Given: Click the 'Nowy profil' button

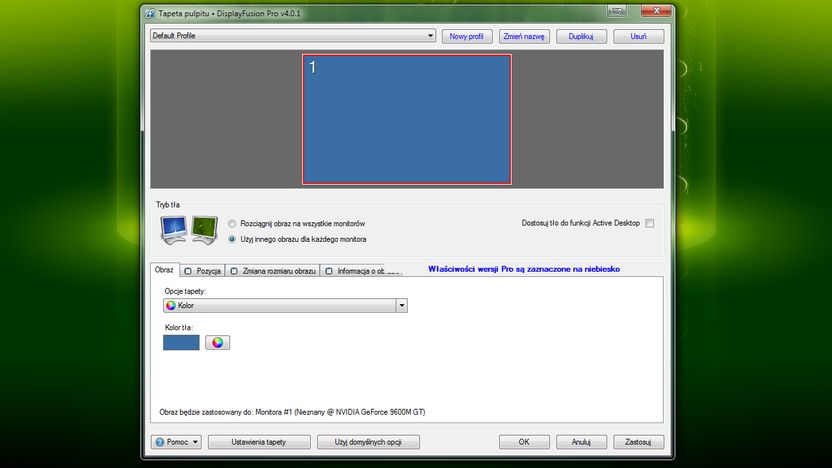Looking at the screenshot, I should tap(466, 36).
